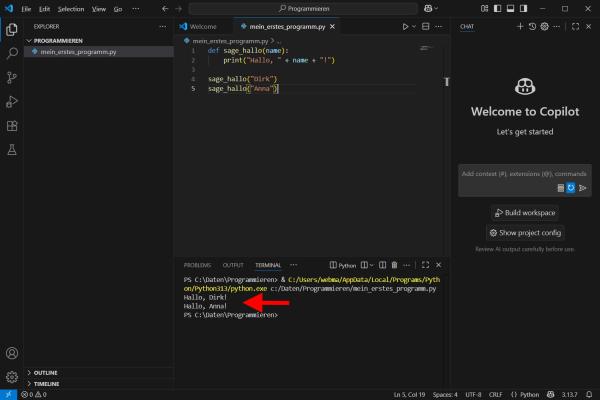Select Python interpreter 3.13.7 in status bar
Viewport: 600px width, 400px height.
569,395
